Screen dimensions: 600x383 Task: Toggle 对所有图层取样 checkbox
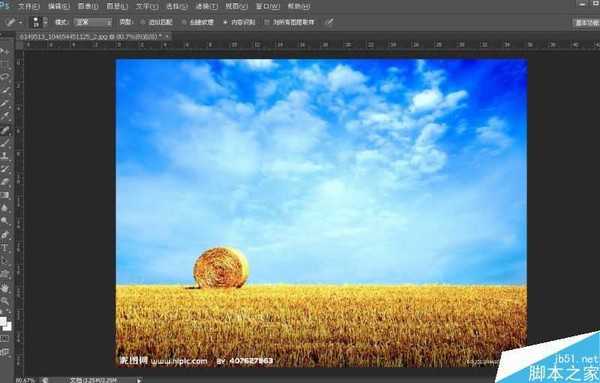click(x=290, y=22)
